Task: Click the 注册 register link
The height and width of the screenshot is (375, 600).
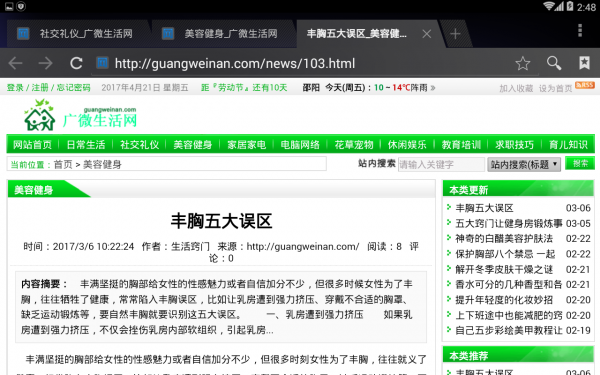Action: pos(40,88)
